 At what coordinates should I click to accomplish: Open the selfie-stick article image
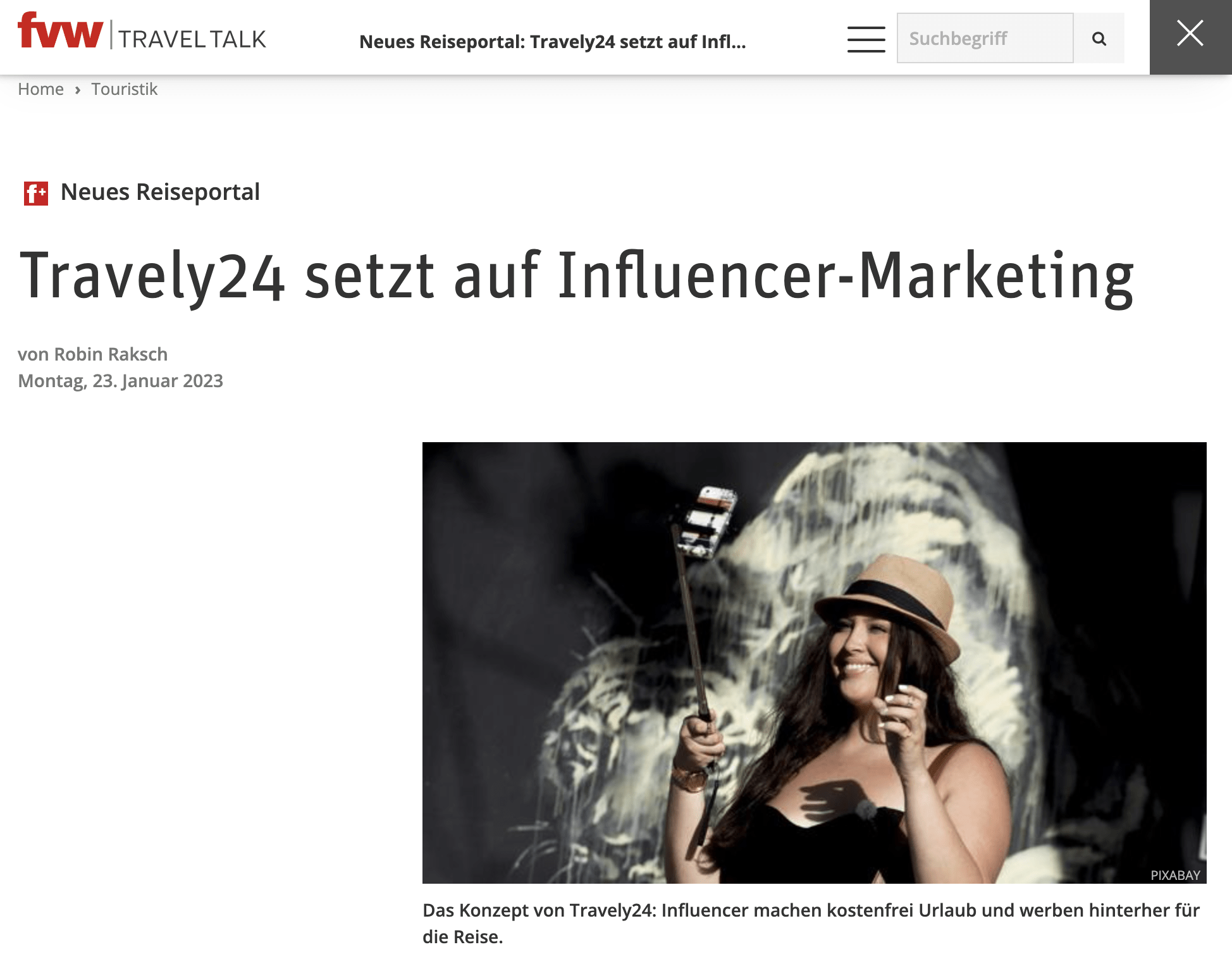pyautogui.click(x=815, y=662)
